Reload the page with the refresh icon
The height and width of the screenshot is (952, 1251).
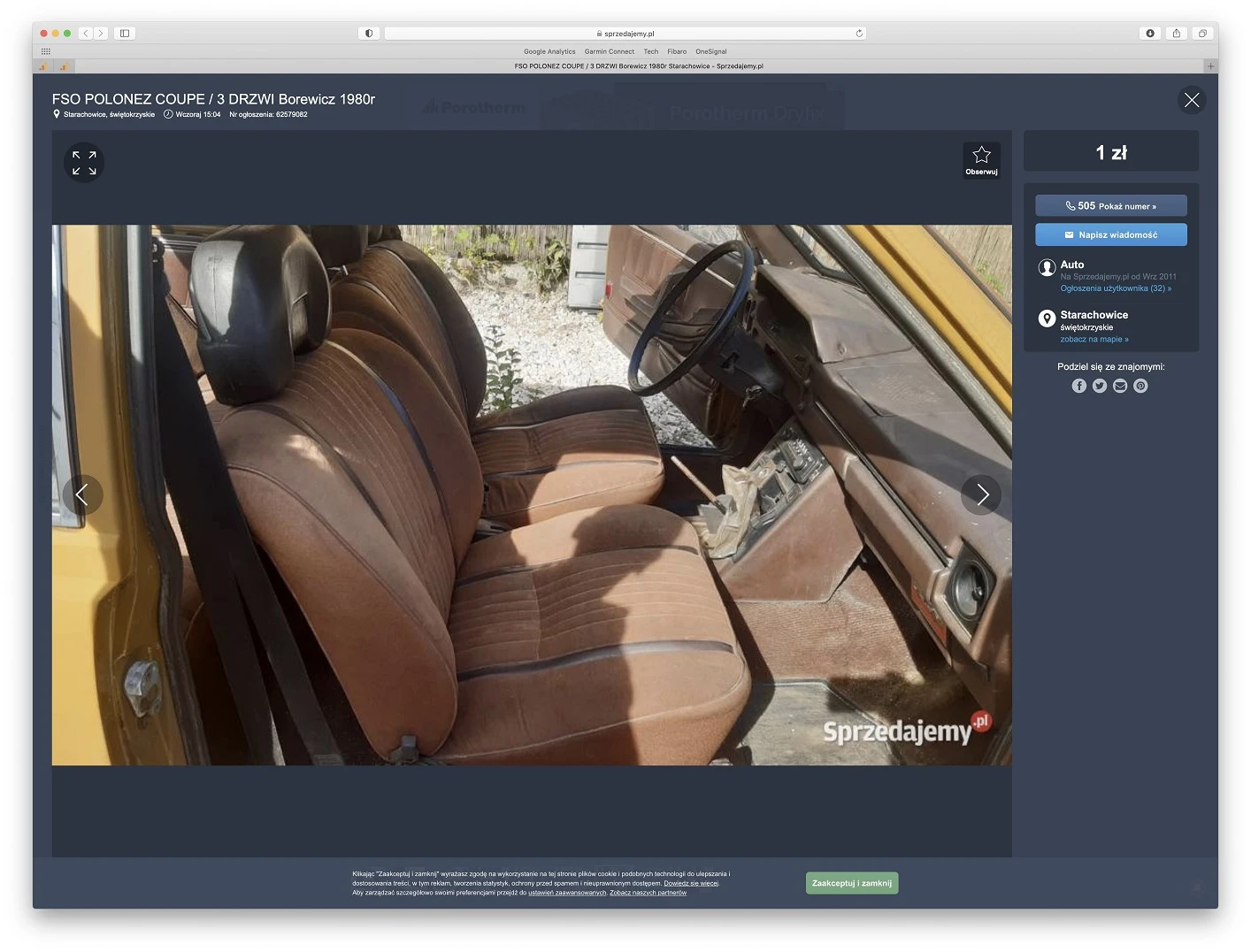pos(859,34)
